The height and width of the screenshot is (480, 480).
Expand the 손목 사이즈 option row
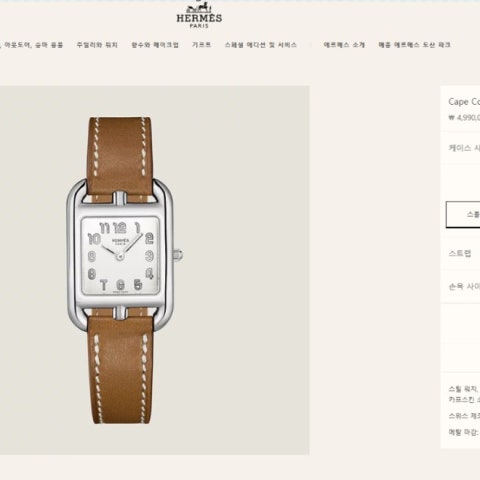pyautogui.click(x=460, y=286)
